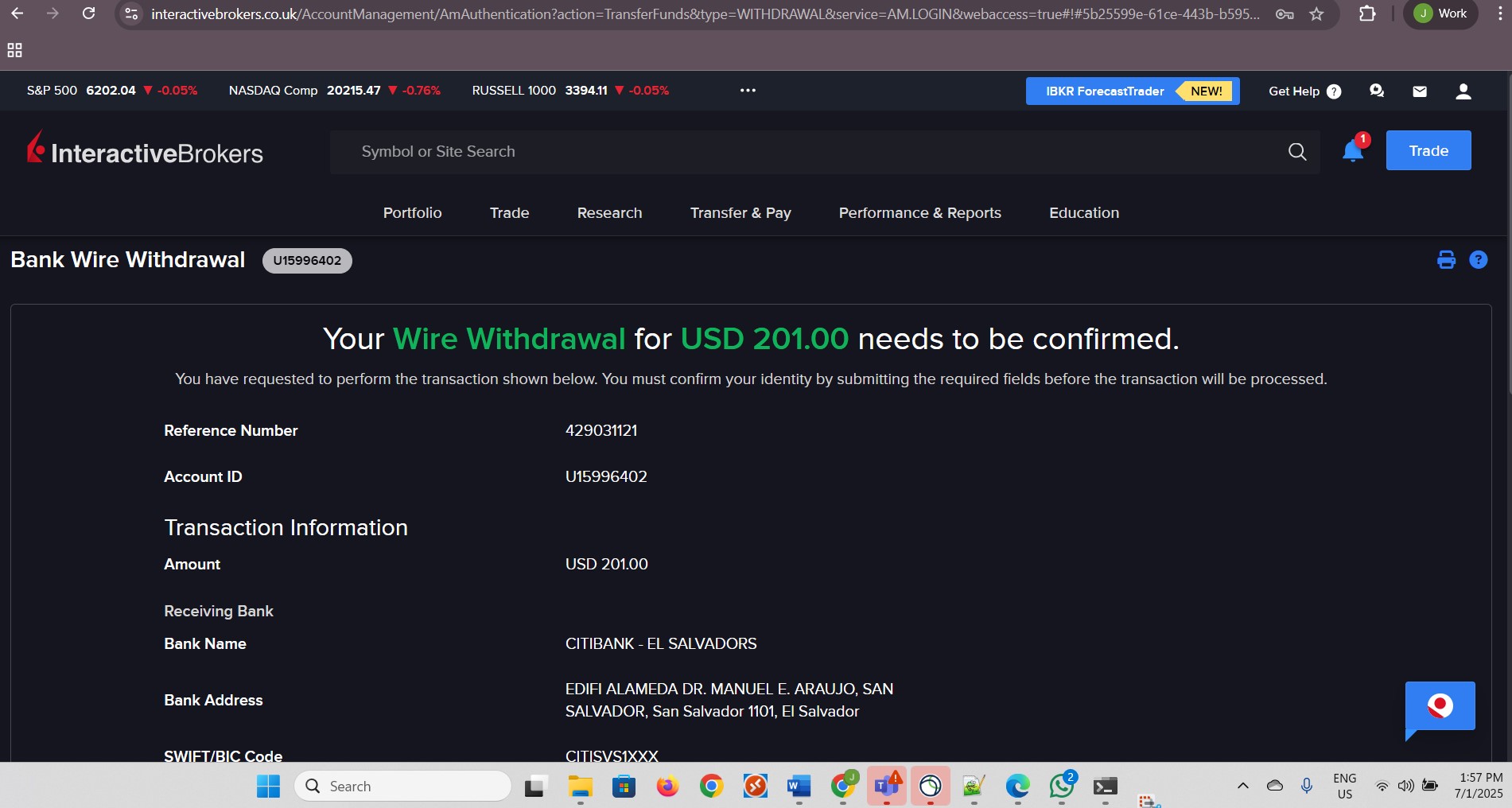
Task: Open the clock and date in taskbar
Action: pos(1479,785)
